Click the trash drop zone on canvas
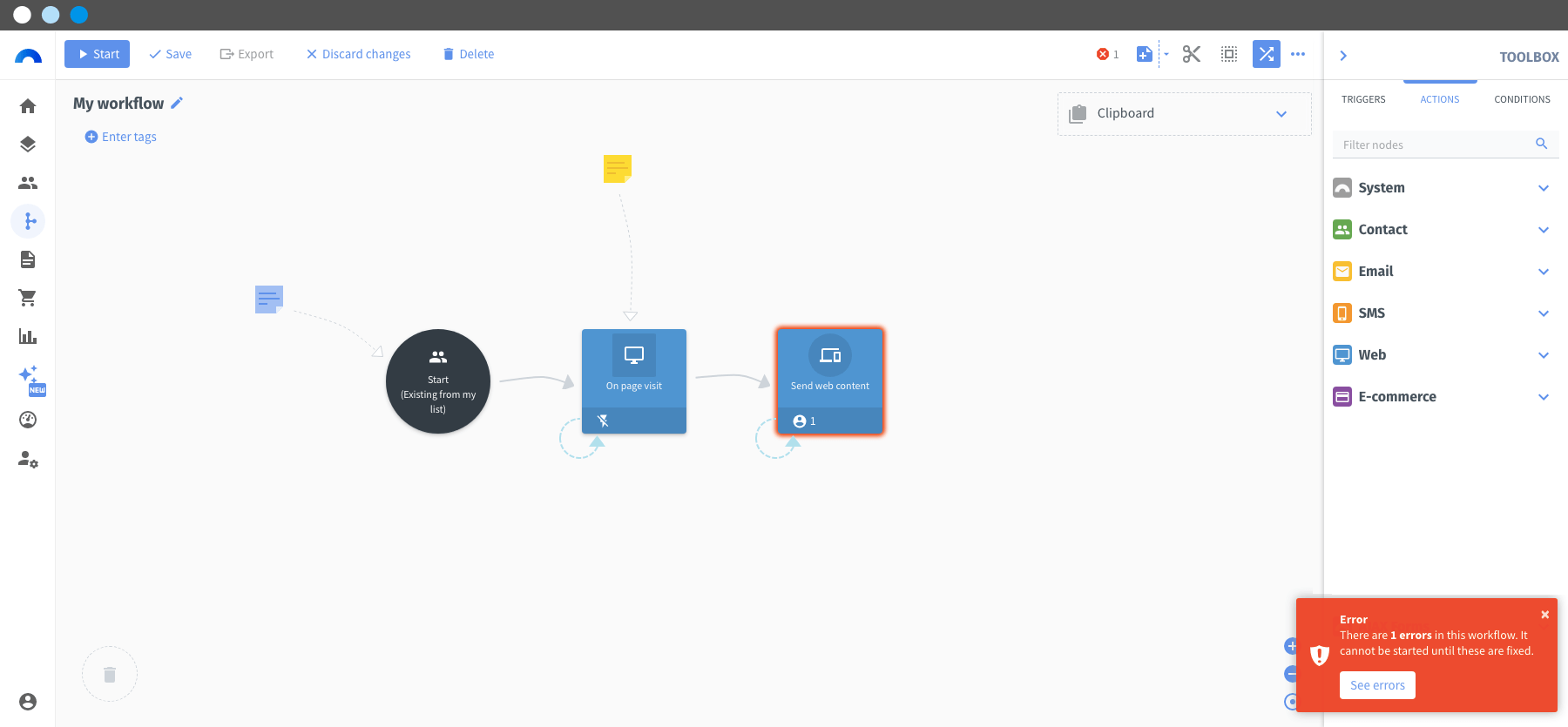Image resolution: width=1568 pixels, height=727 pixels. [x=110, y=674]
